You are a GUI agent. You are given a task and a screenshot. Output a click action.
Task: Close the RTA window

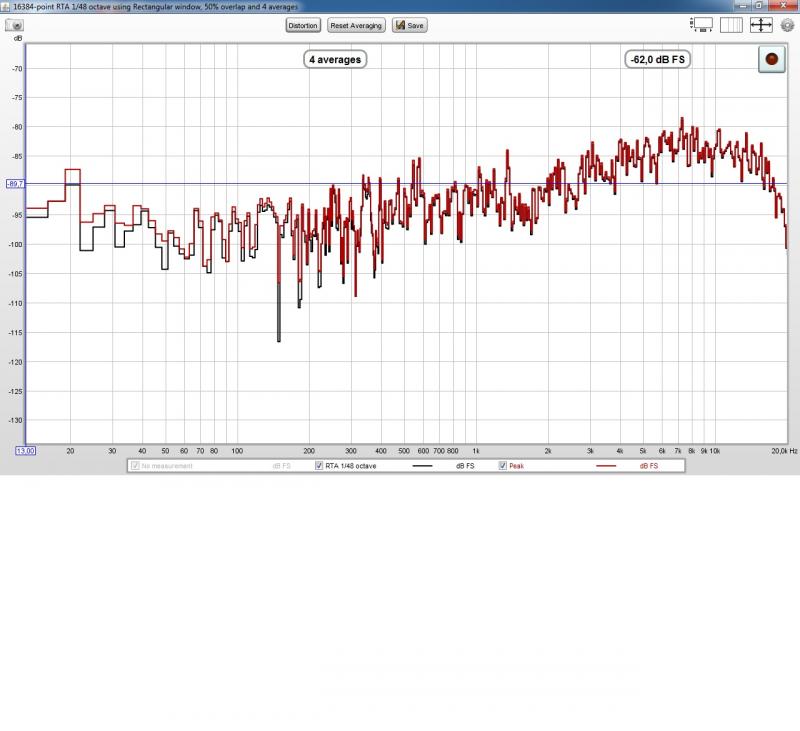[782, 5]
